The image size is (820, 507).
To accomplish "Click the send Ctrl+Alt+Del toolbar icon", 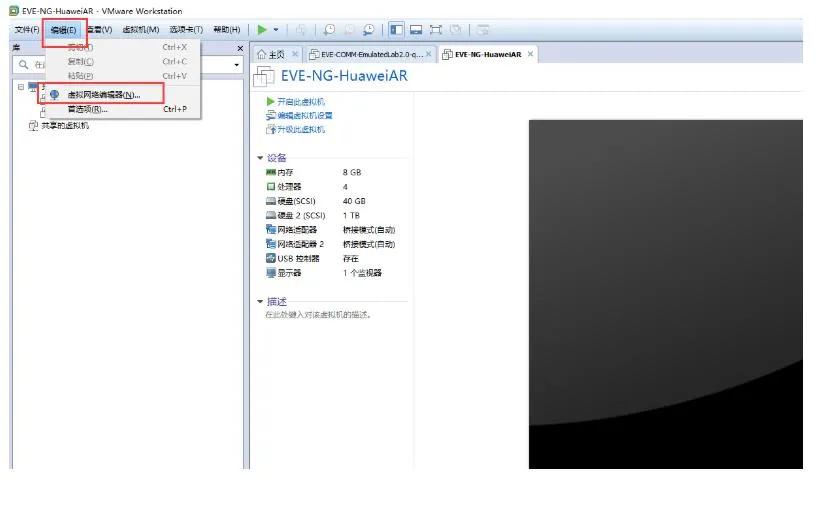I will 301,30.
